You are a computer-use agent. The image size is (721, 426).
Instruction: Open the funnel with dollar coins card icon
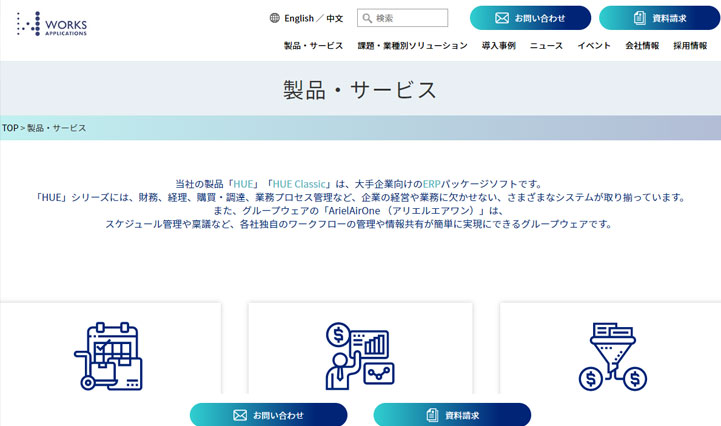pyautogui.click(x=612, y=357)
